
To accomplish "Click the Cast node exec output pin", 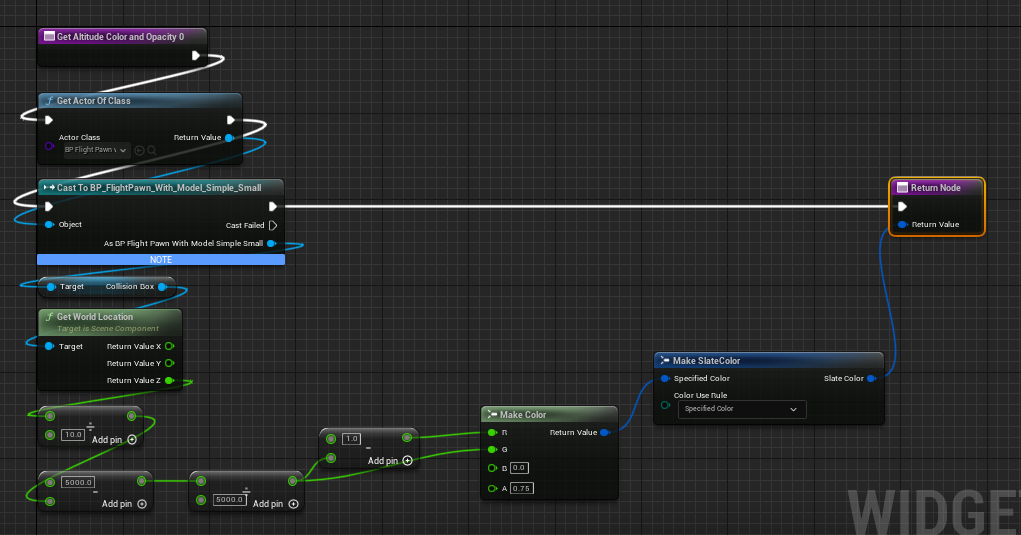I will (273, 206).
